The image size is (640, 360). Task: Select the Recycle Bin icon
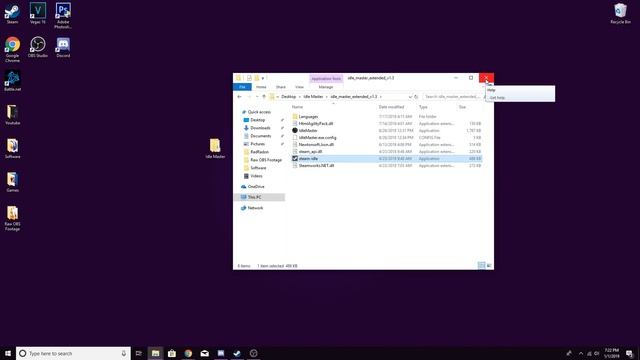pos(620,13)
